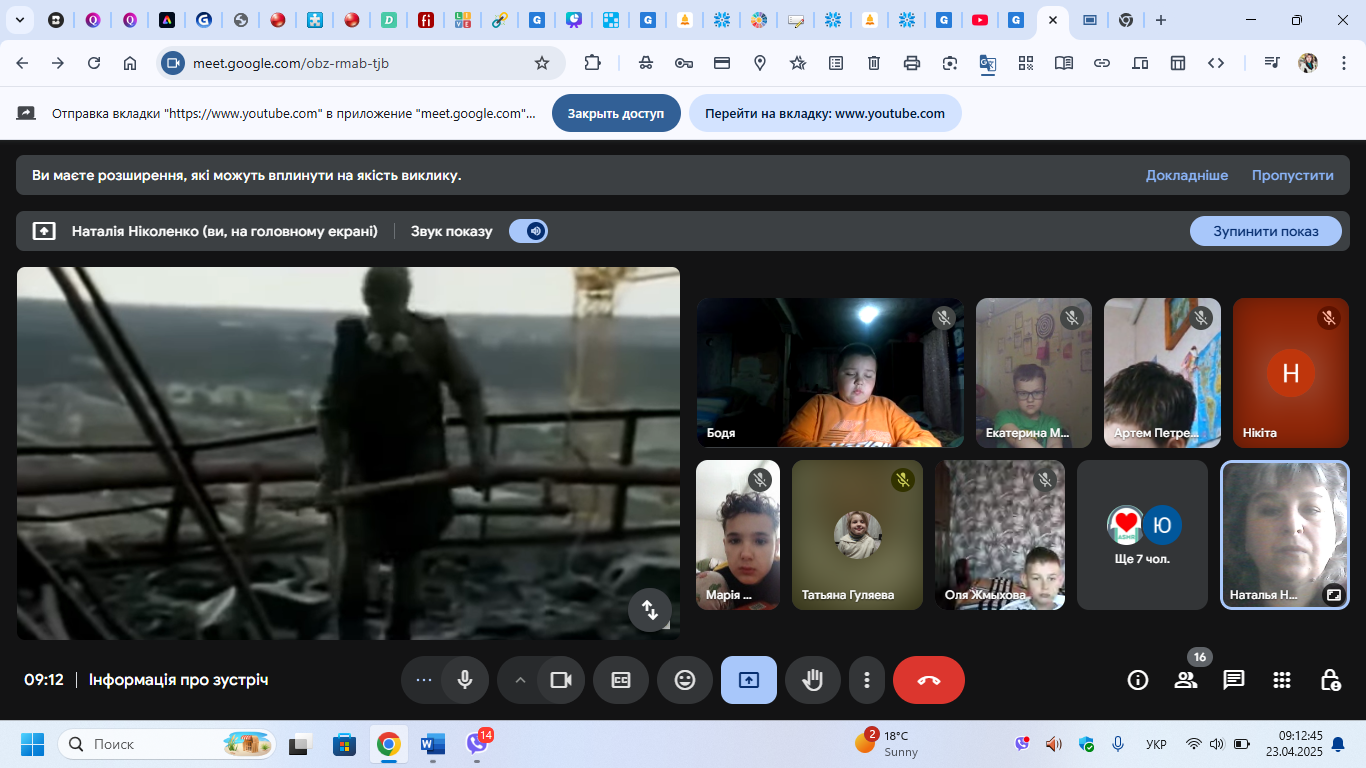Click the developer code brackets icon
The height and width of the screenshot is (768, 1366).
[x=1216, y=63]
